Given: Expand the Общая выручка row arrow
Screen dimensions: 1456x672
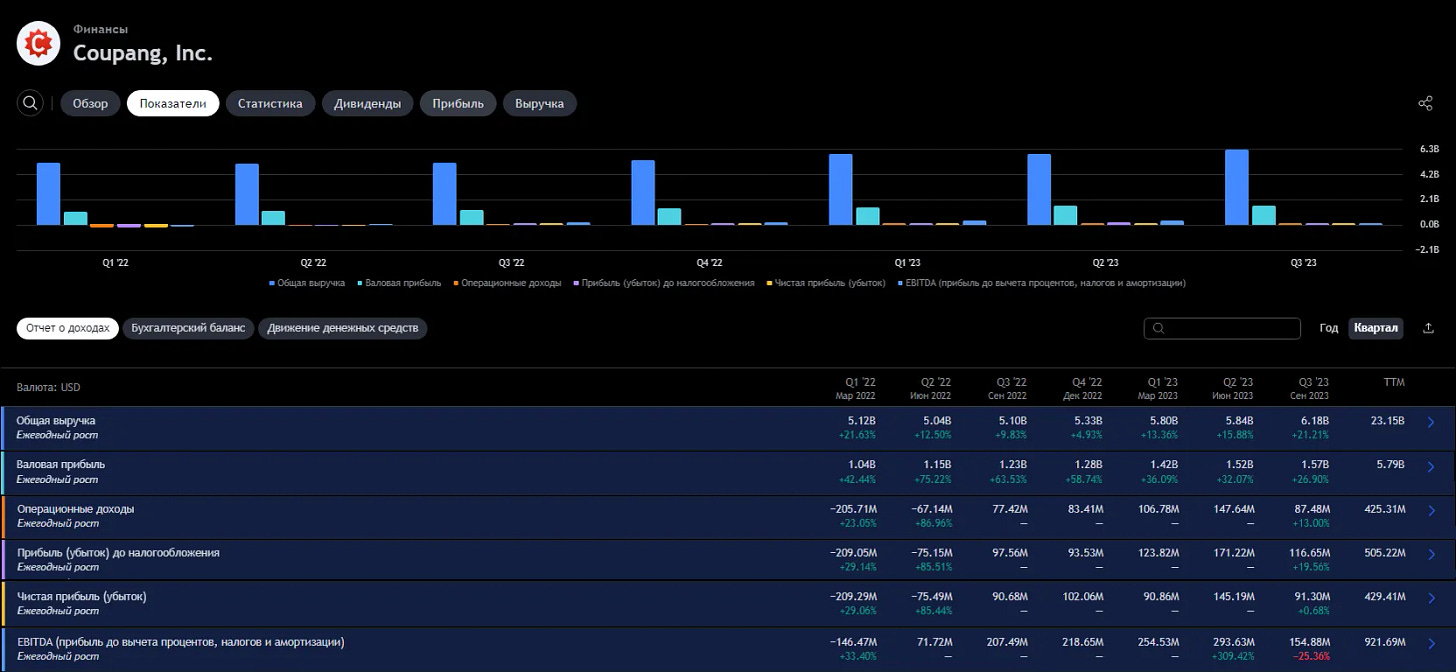Looking at the screenshot, I should click(x=1430, y=422).
